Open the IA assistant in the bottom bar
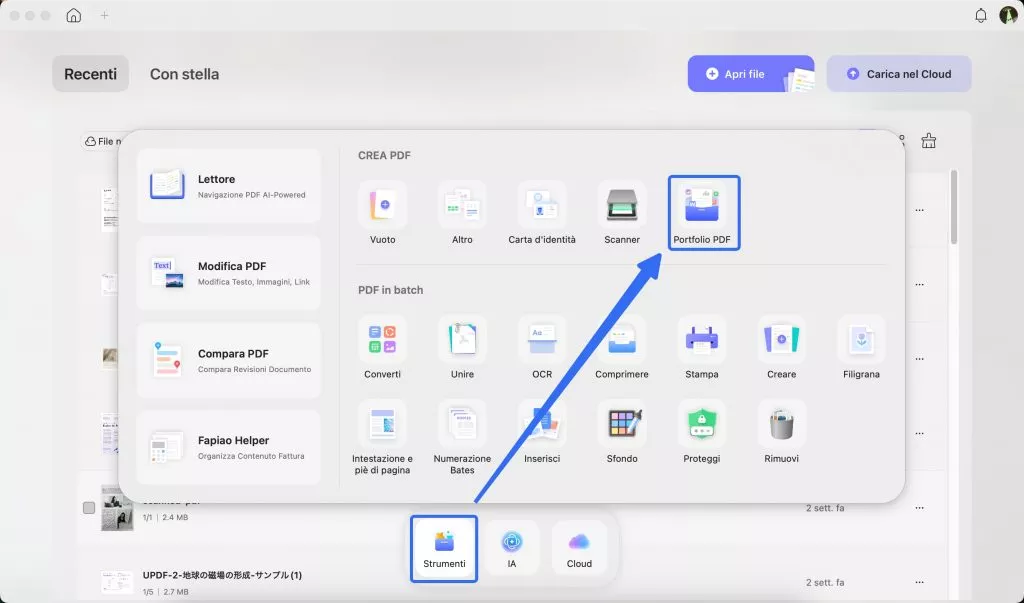The image size is (1024, 603). tap(513, 548)
